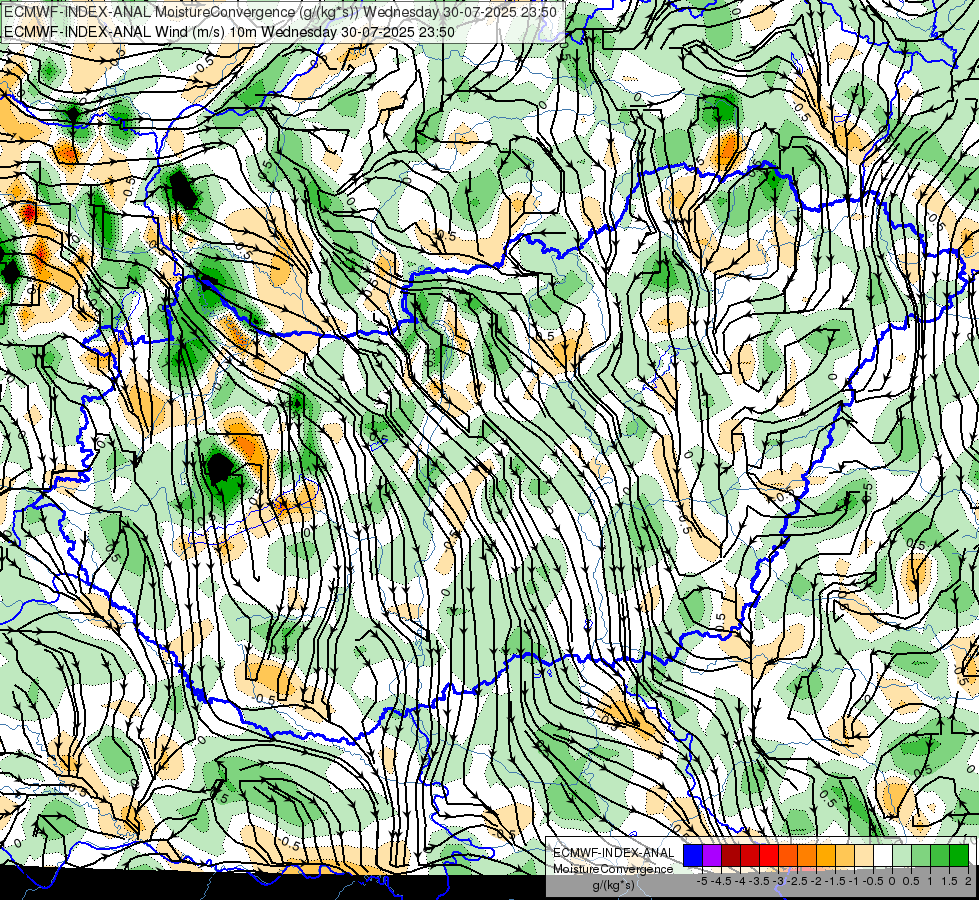Click the '-3' legend scale value
This screenshot has width=979, height=900.
pyautogui.click(x=778, y=881)
